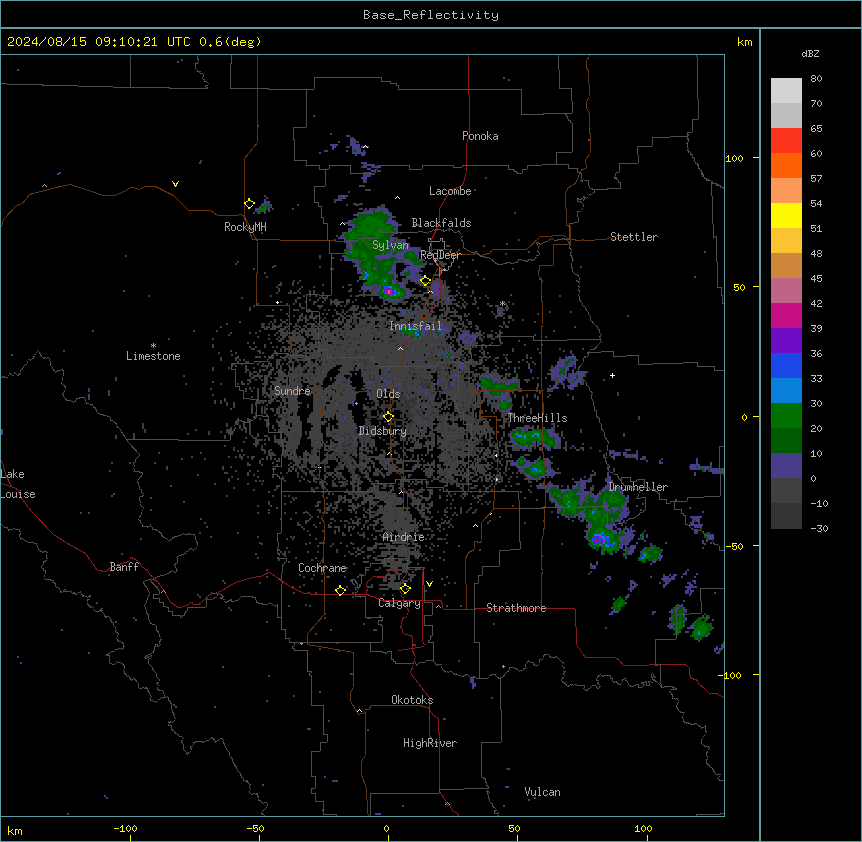Click the green echo cell northwest of ThreeHills
Viewport: 862px width, 842px height.
[x=499, y=386]
